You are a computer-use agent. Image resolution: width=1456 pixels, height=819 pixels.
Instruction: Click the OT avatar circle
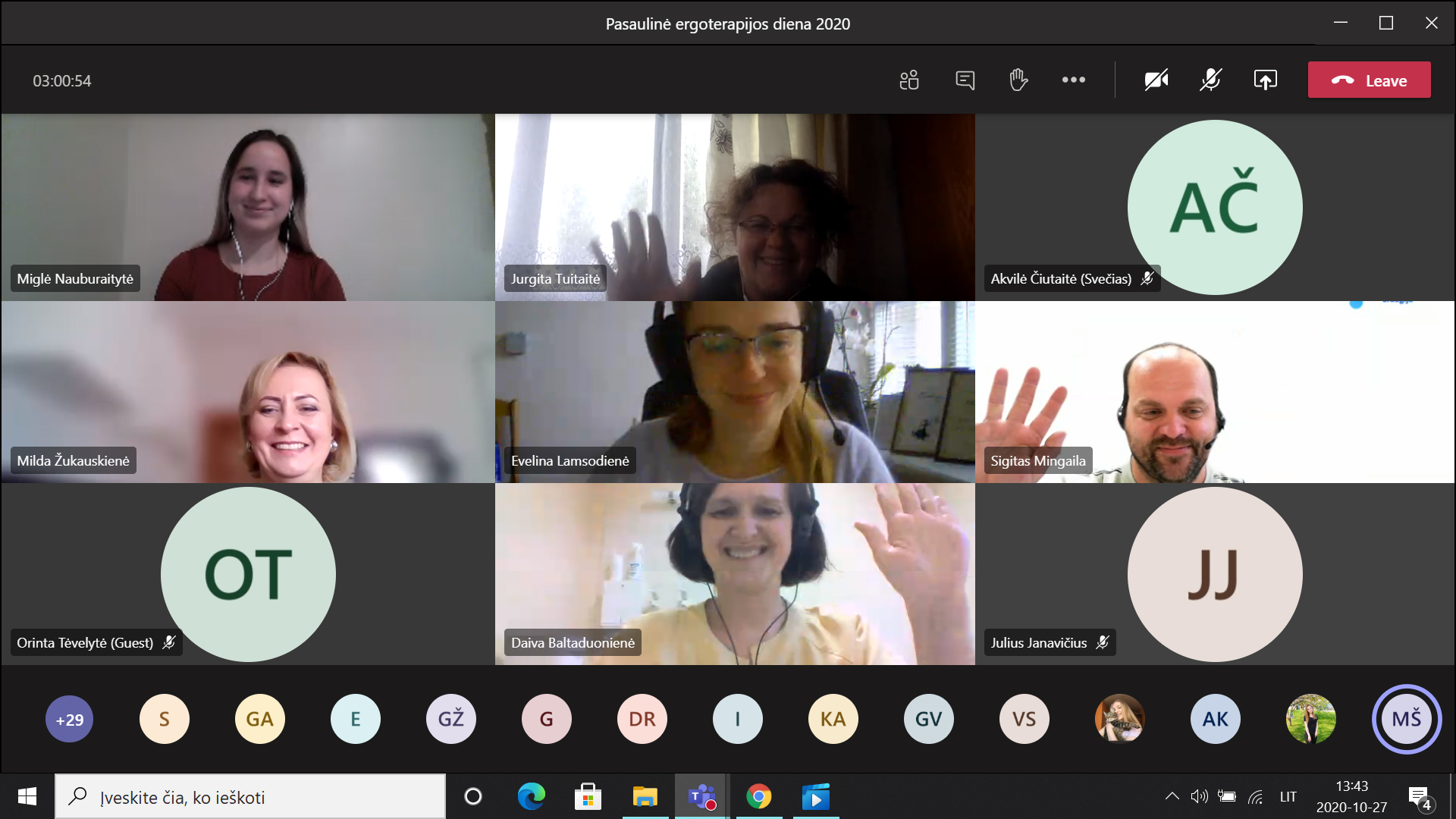click(248, 574)
